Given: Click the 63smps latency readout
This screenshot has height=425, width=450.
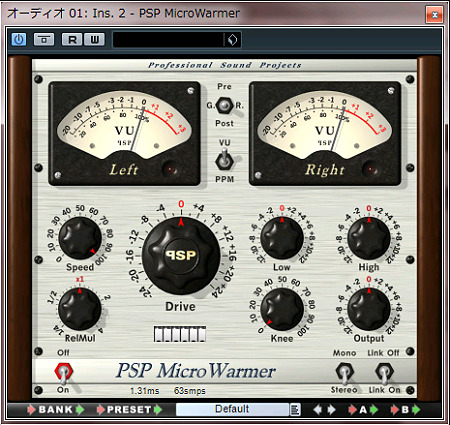Looking at the screenshot, I should point(190,391).
